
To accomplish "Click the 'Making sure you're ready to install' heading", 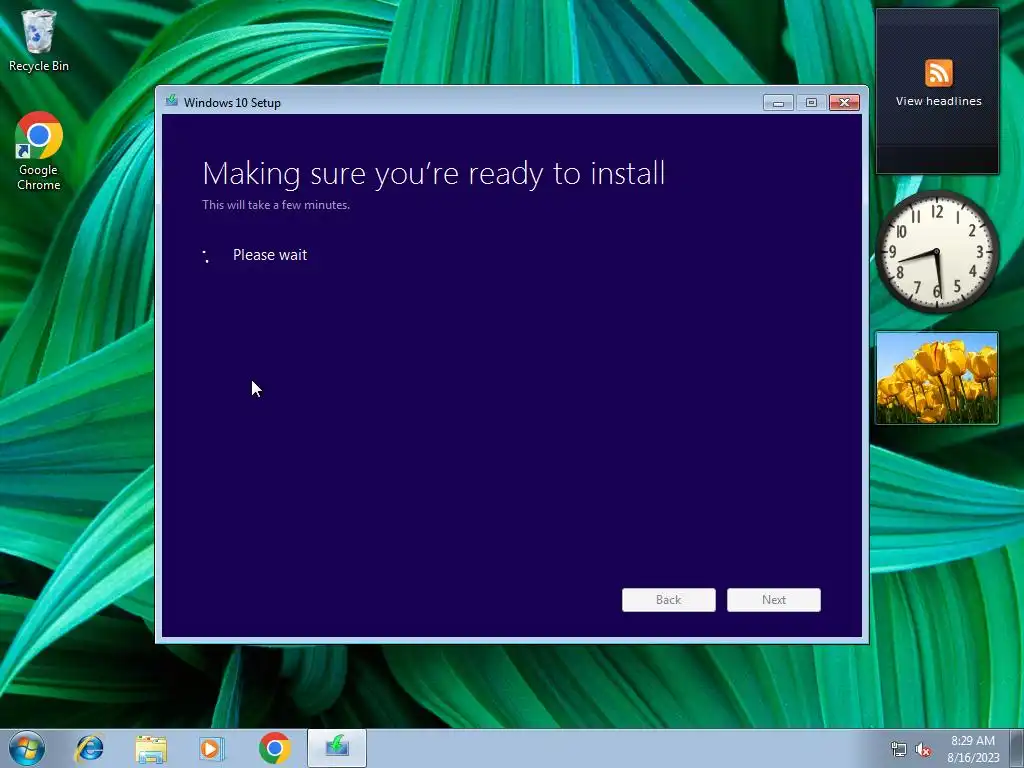I will (434, 174).
